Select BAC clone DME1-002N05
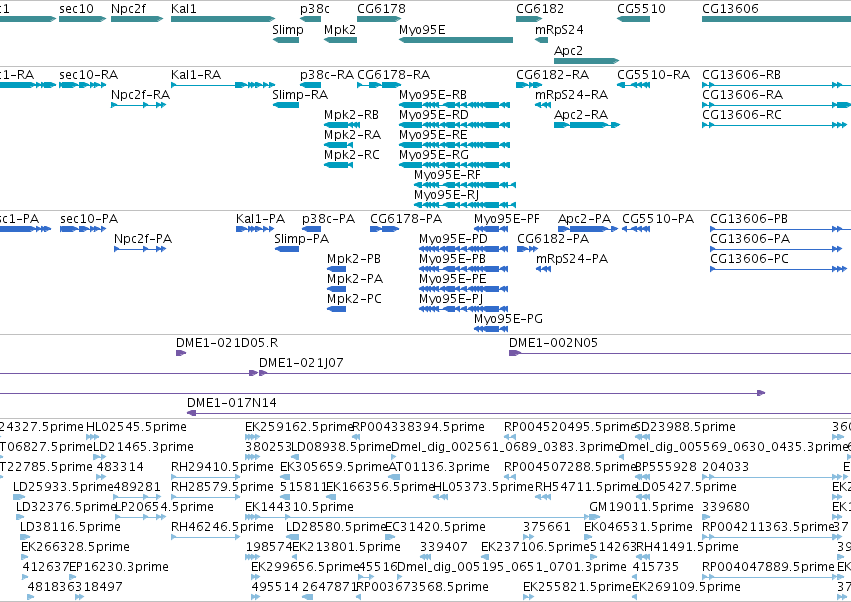This screenshot has height=602, width=851. click(553, 343)
